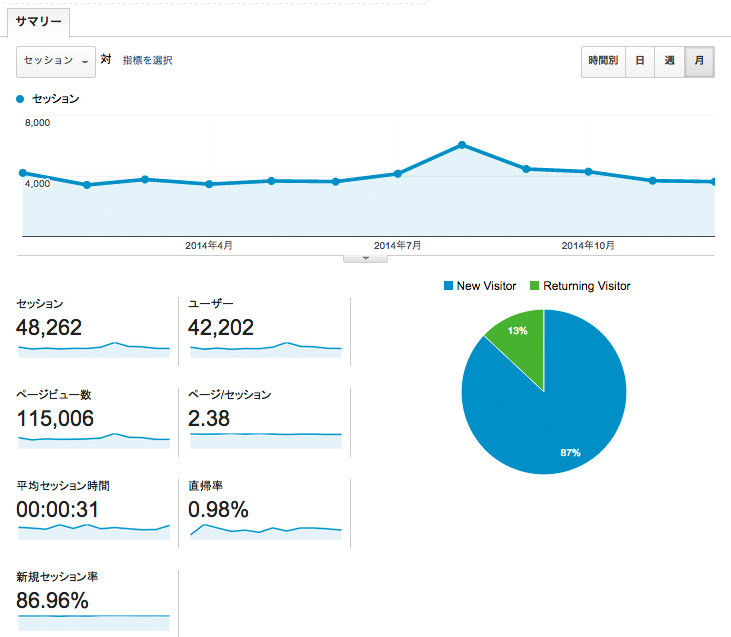Click the Returning Visitor green legend swatch
The height and width of the screenshot is (637, 731).
(x=534, y=285)
